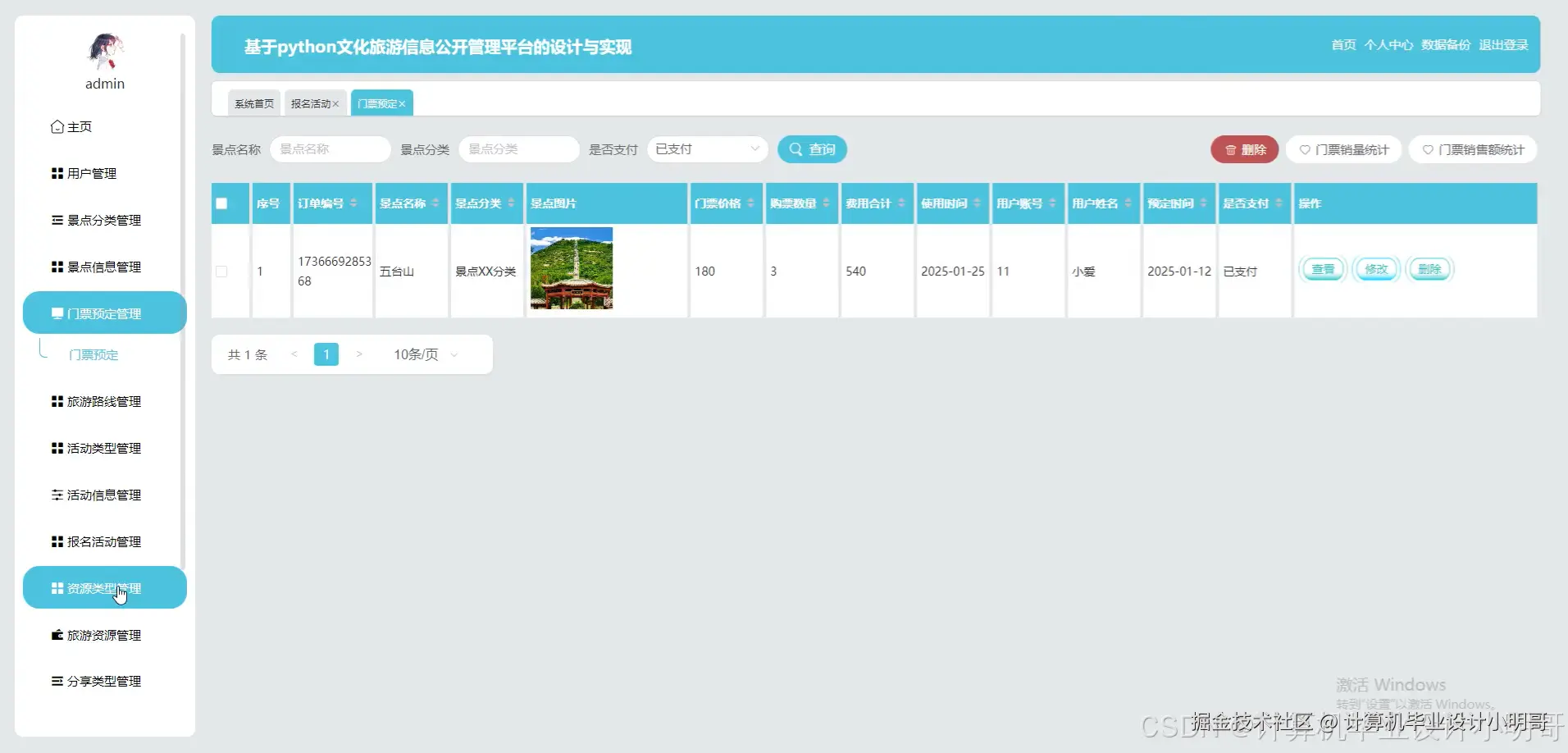Toggle the select-all checkbox in table header
This screenshot has height=753, width=1568.
[221, 203]
